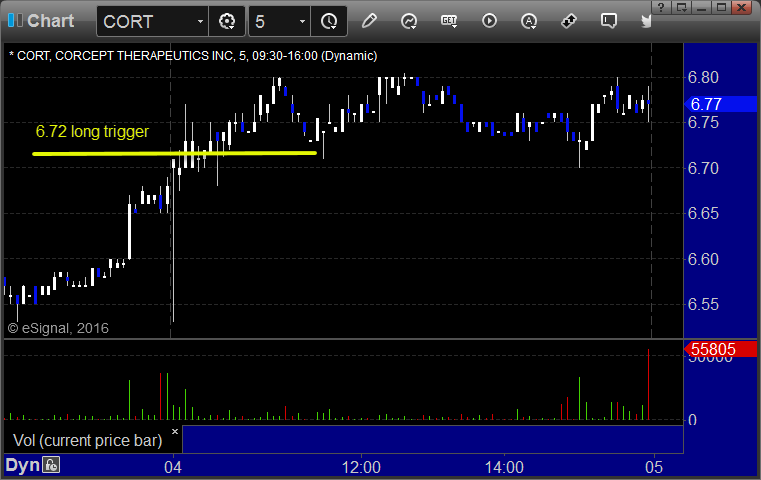
Task: Click the Twitter bird icon
Action: 646,21
